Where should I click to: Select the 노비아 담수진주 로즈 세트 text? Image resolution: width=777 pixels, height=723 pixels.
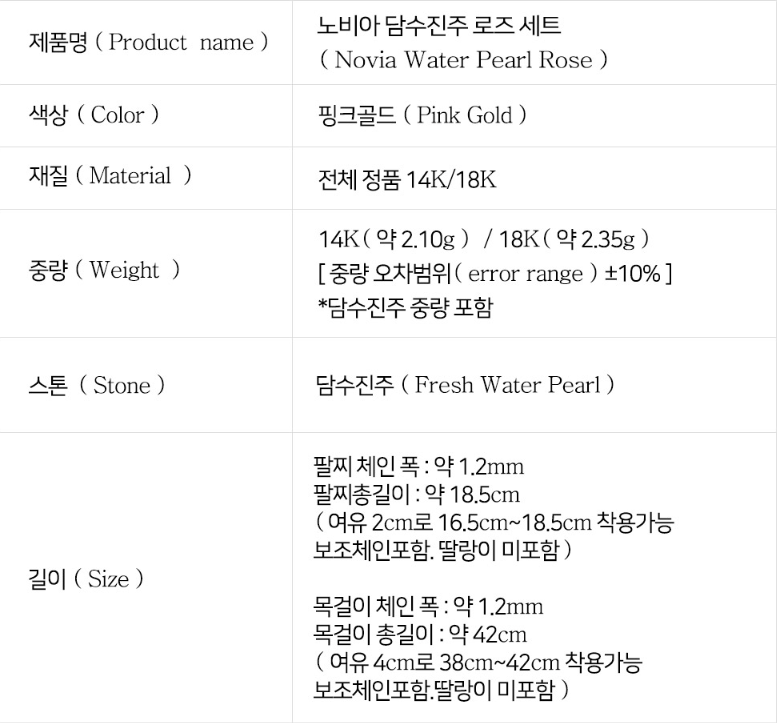[438, 25]
